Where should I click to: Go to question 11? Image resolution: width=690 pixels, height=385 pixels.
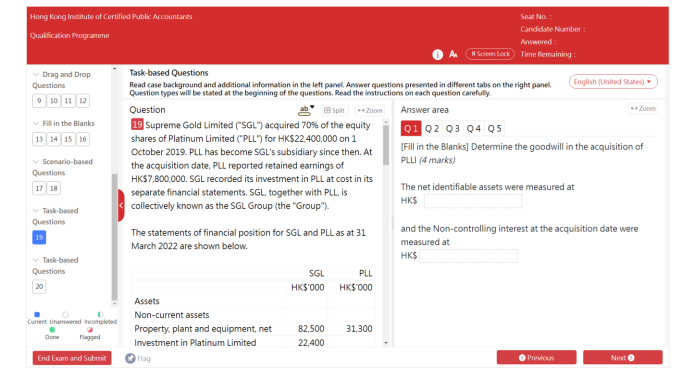point(68,101)
